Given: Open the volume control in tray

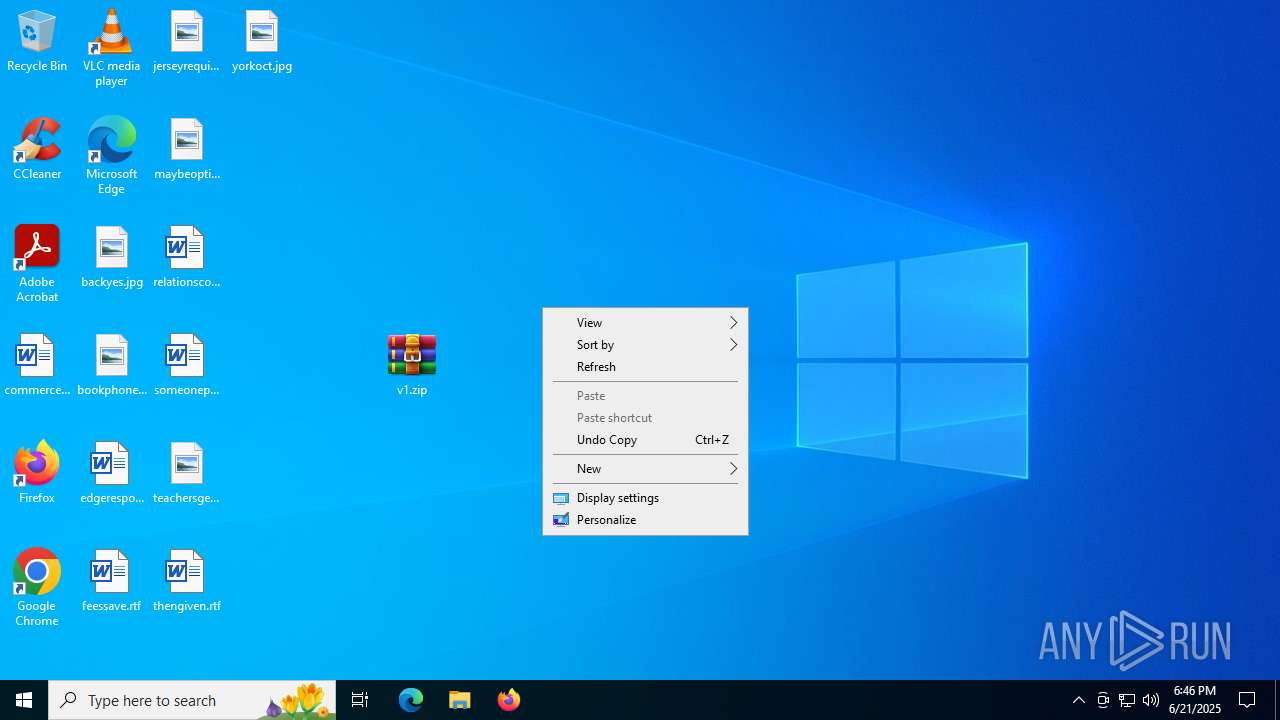Looking at the screenshot, I should pyautogui.click(x=1151, y=700).
